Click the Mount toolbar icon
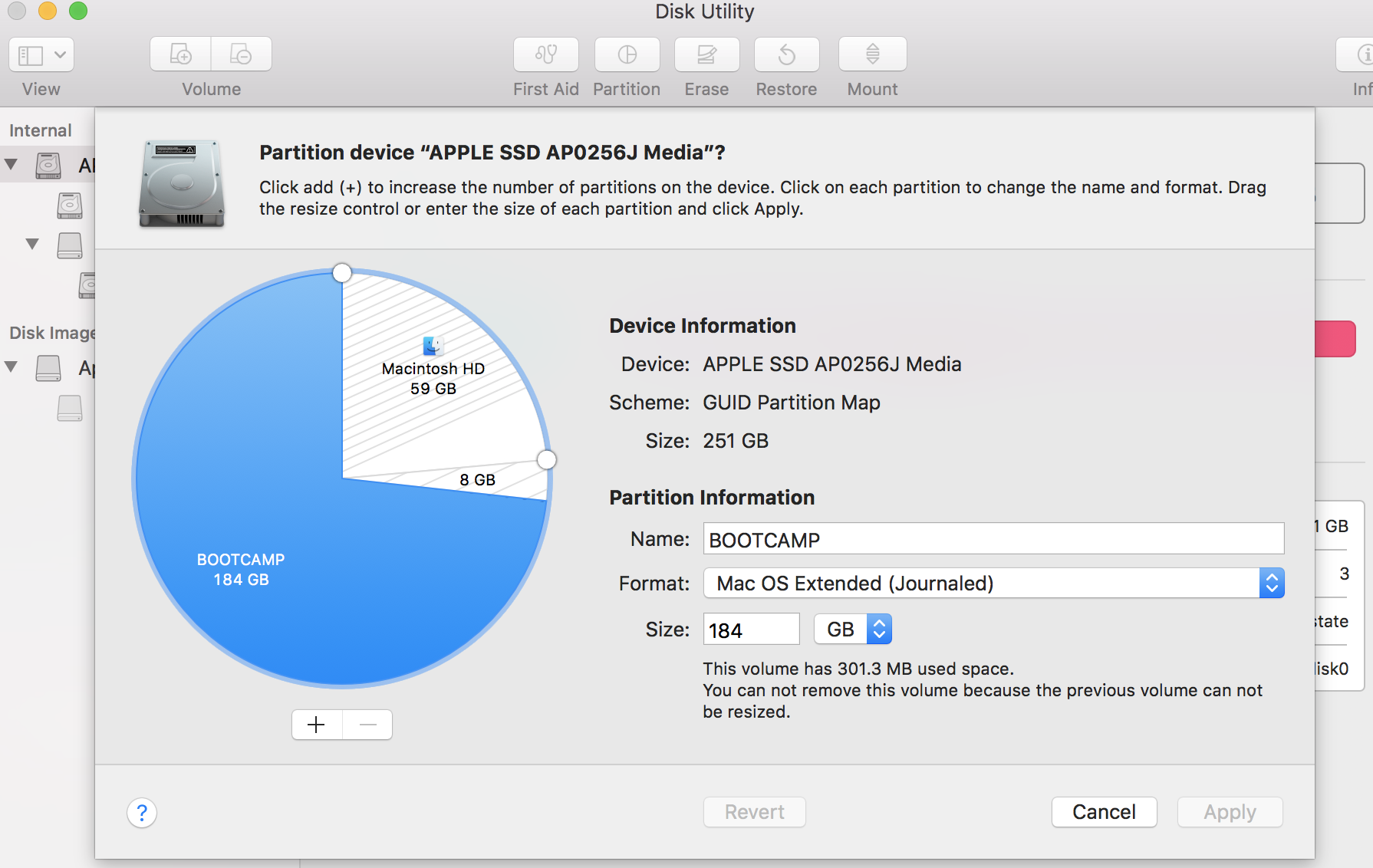The image size is (1373, 868). (x=871, y=54)
